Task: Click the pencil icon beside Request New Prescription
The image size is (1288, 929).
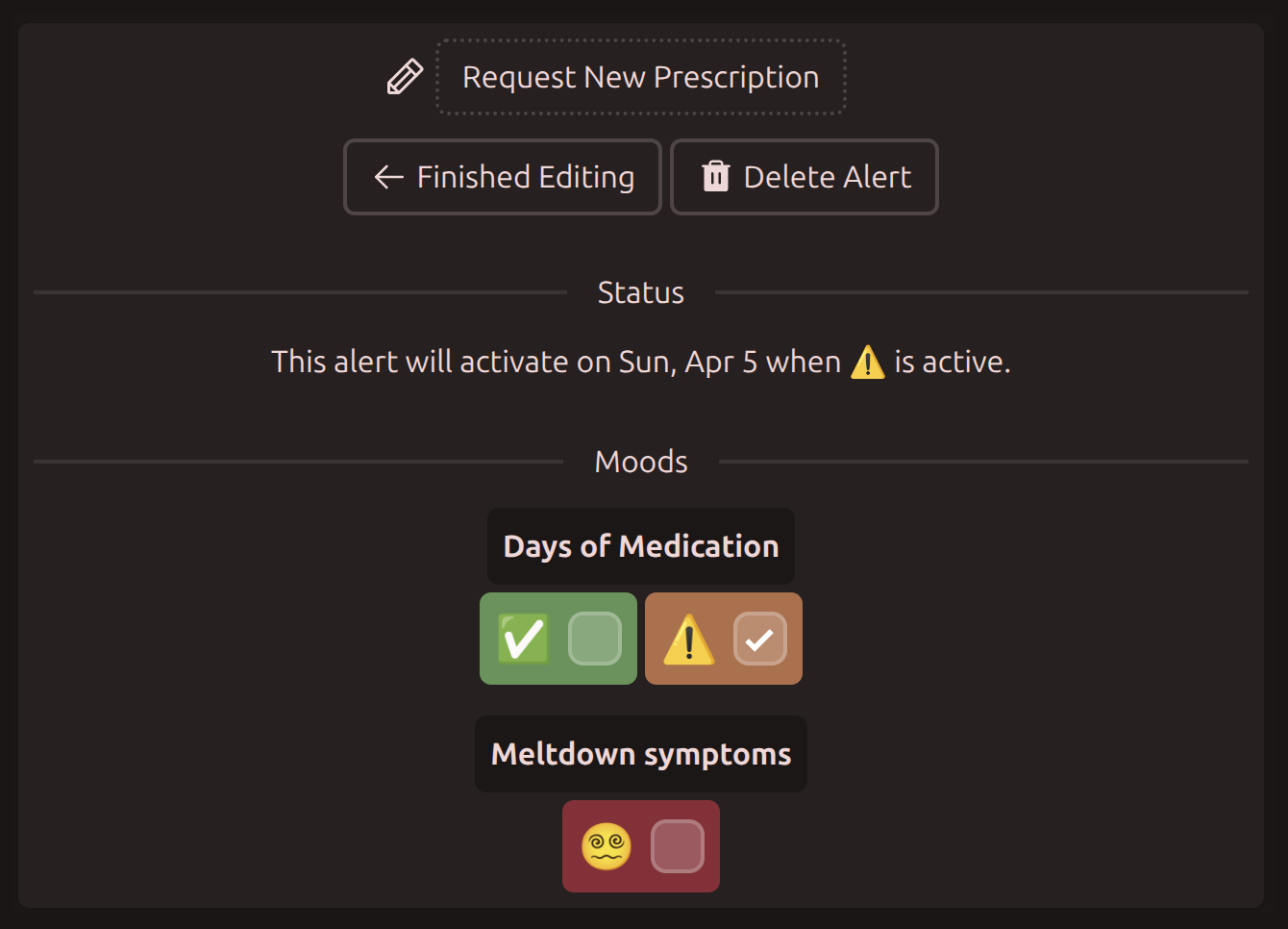Action: 404,76
